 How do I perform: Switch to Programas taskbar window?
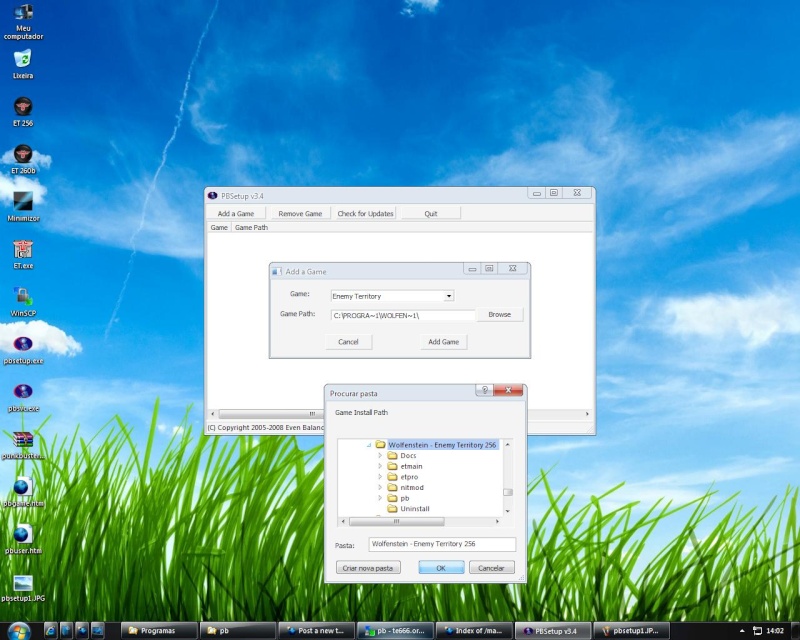pyautogui.click(x=159, y=631)
